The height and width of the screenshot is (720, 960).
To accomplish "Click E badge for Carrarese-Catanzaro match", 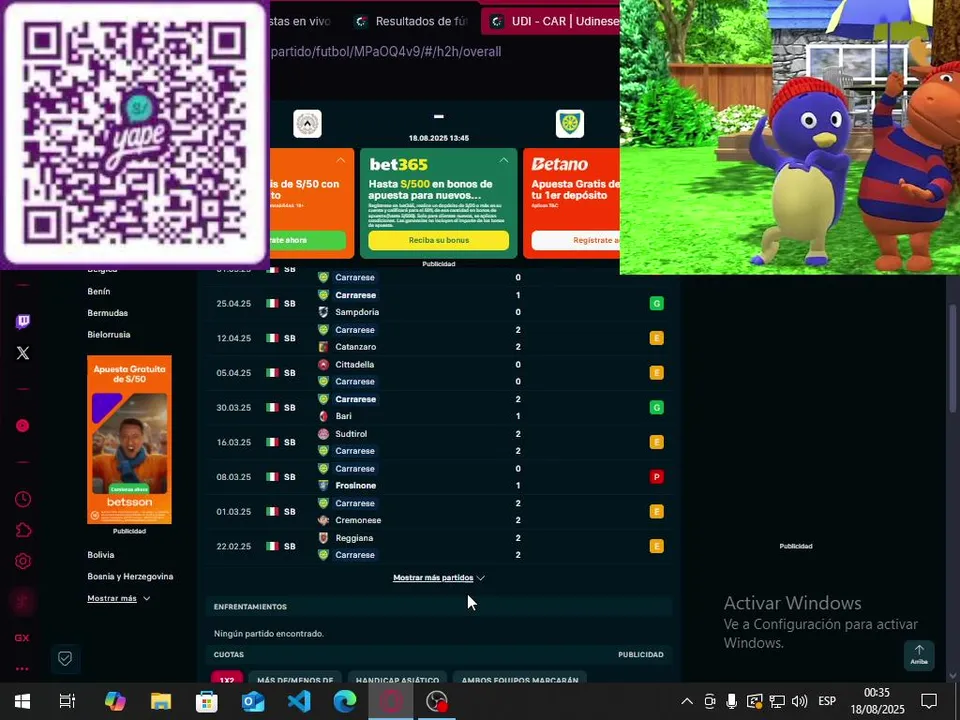I will tap(656, 338).
